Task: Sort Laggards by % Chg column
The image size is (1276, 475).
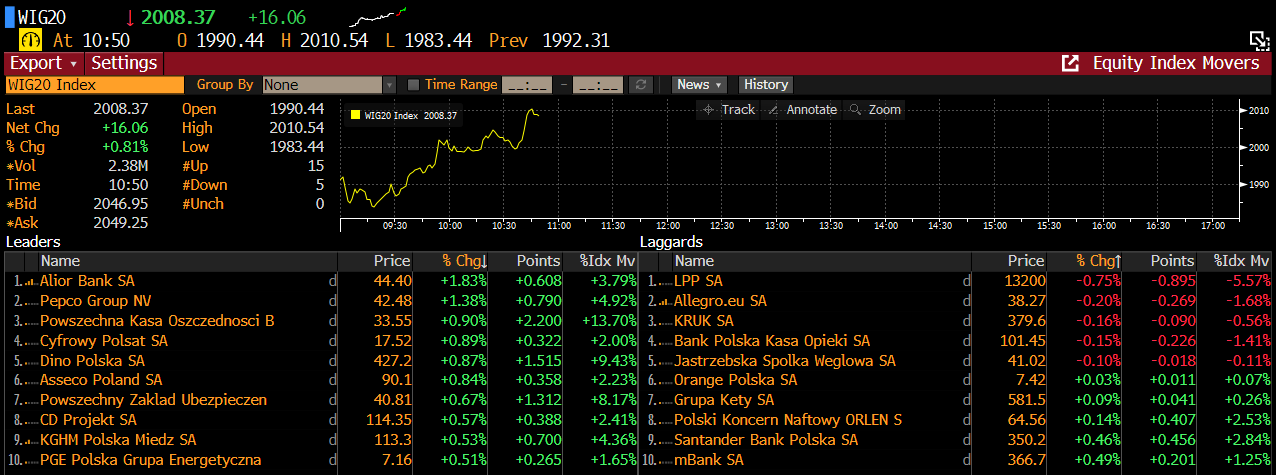Action: coord(1085,260)
